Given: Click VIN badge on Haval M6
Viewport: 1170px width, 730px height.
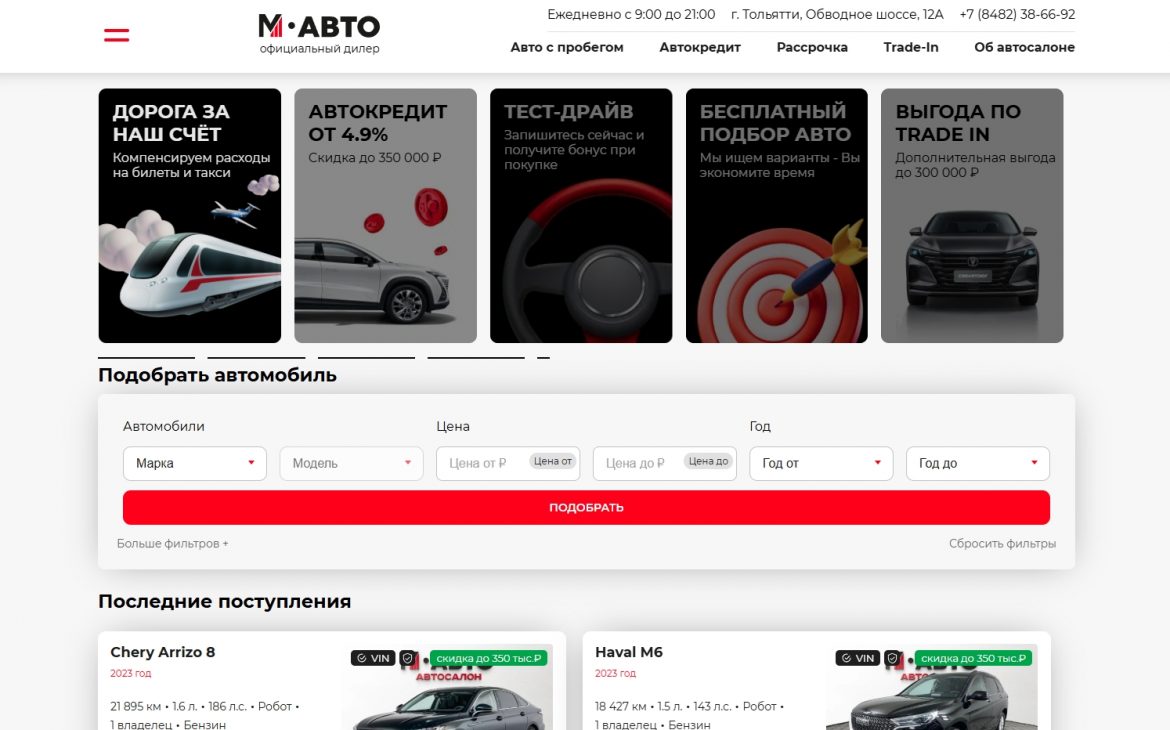Looking at the screenshot, I should tap(857, 658).
